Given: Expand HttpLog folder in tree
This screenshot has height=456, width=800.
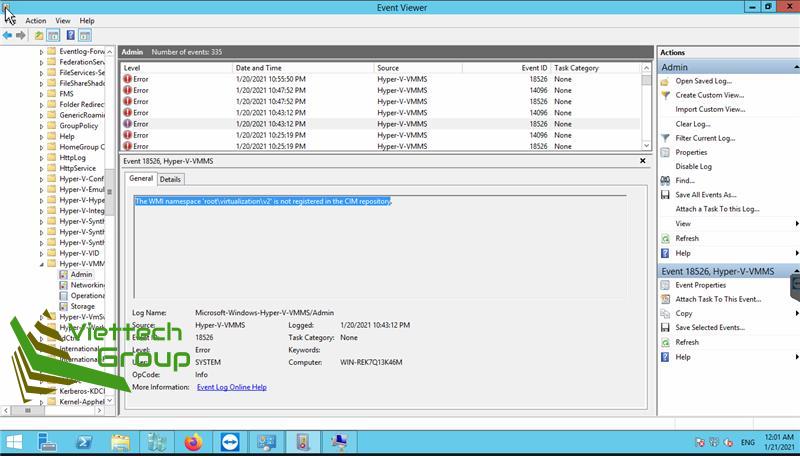Looking at the screenshot, I should pos(41,158).
